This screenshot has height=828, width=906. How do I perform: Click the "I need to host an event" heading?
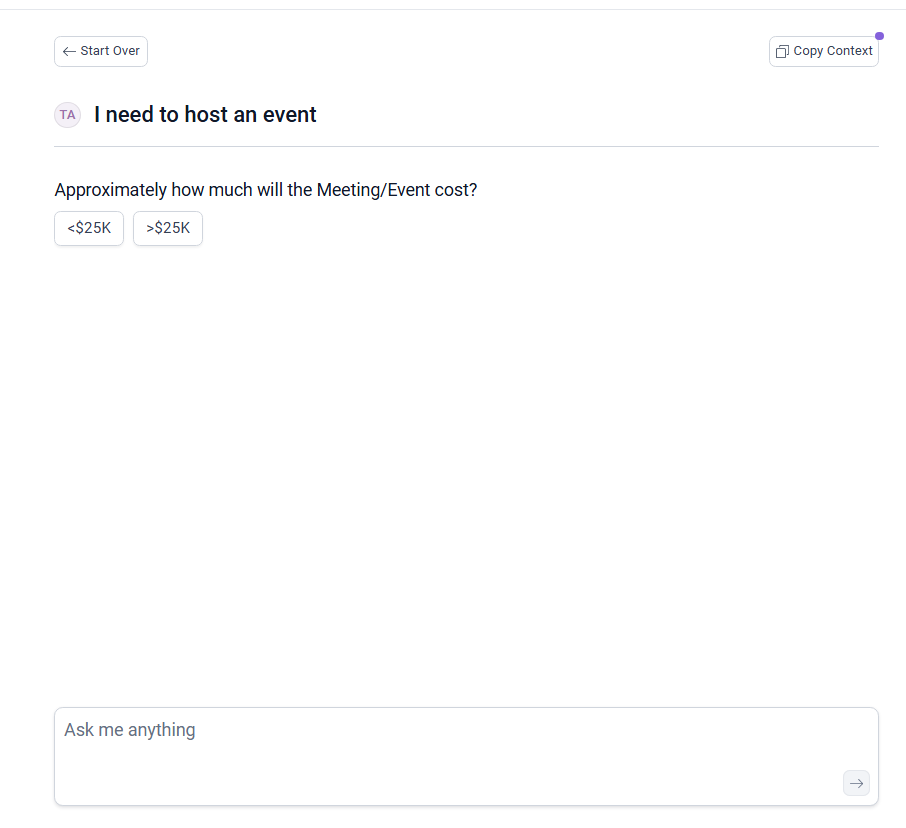point(205,115)
